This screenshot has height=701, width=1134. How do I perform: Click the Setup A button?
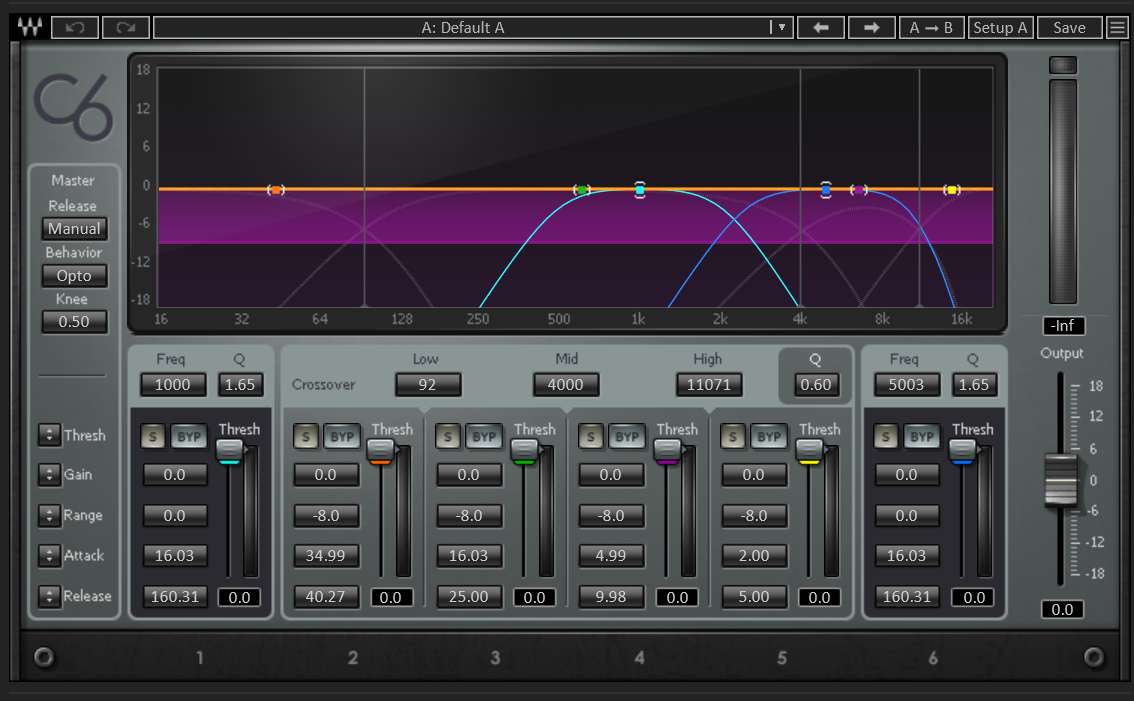click(1000, 28)
